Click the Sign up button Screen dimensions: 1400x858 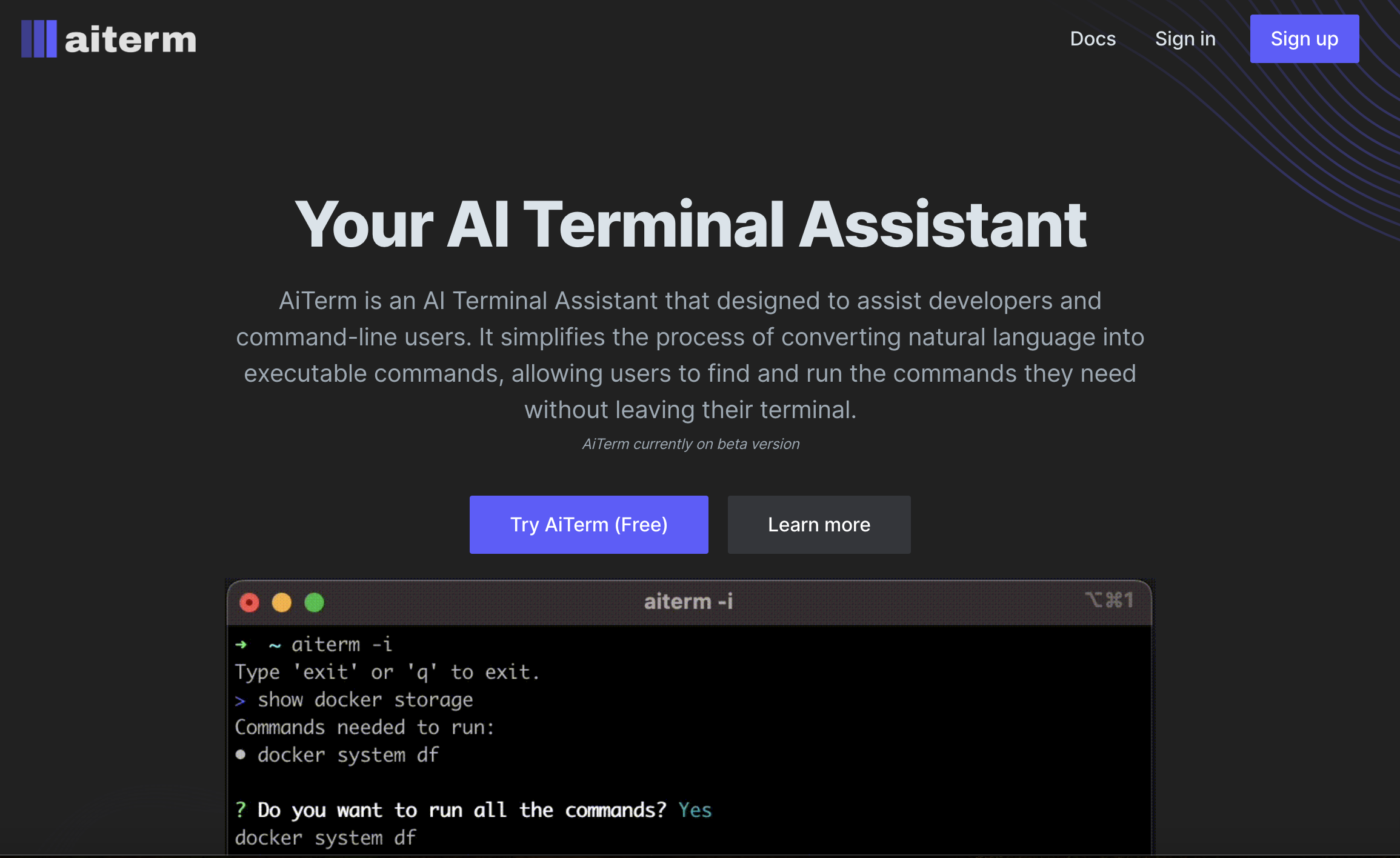tap(1304, 39)
